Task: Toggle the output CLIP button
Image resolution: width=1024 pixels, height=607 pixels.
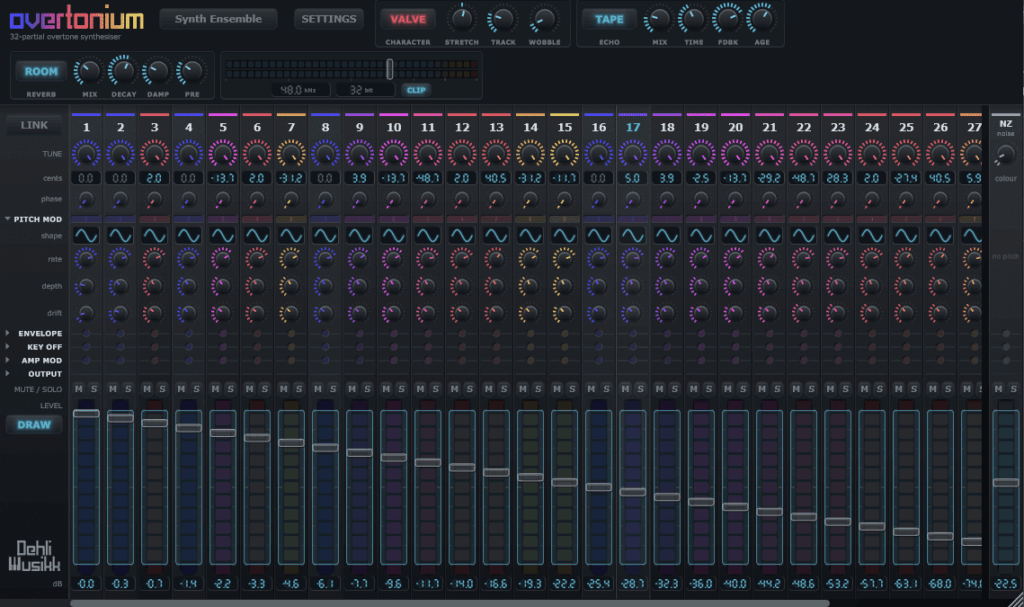Action: (x=416, y=90)
